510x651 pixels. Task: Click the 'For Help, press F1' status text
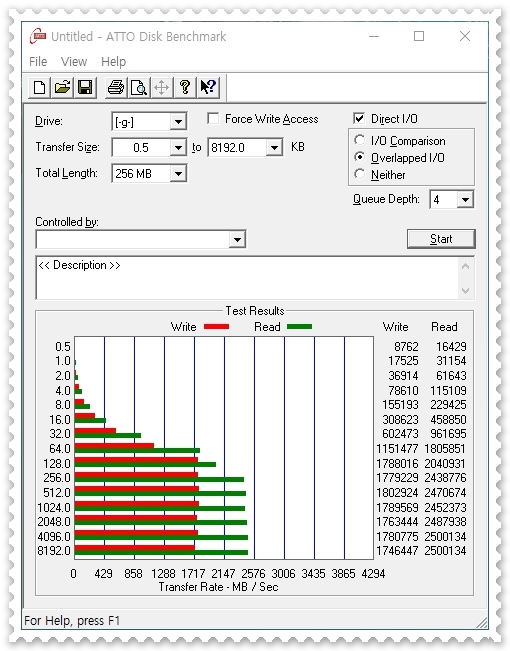(x=72, y=621)
